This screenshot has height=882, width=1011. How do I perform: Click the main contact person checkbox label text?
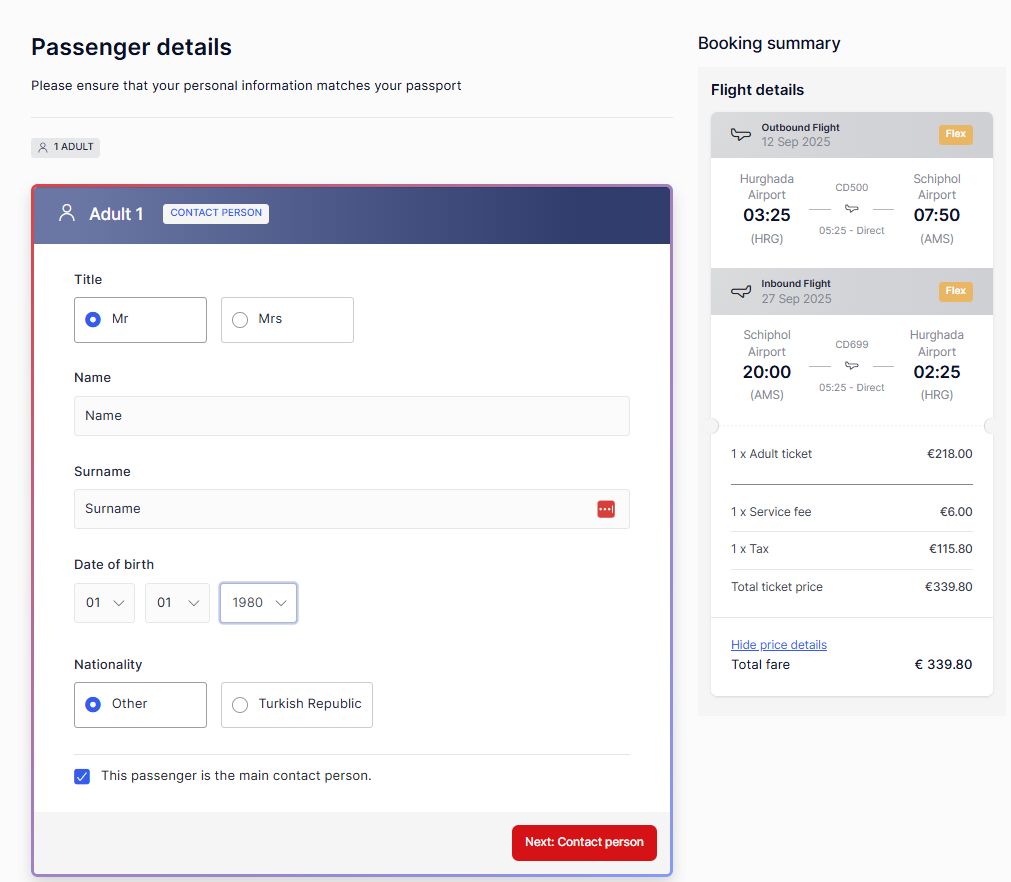[236, 776]
